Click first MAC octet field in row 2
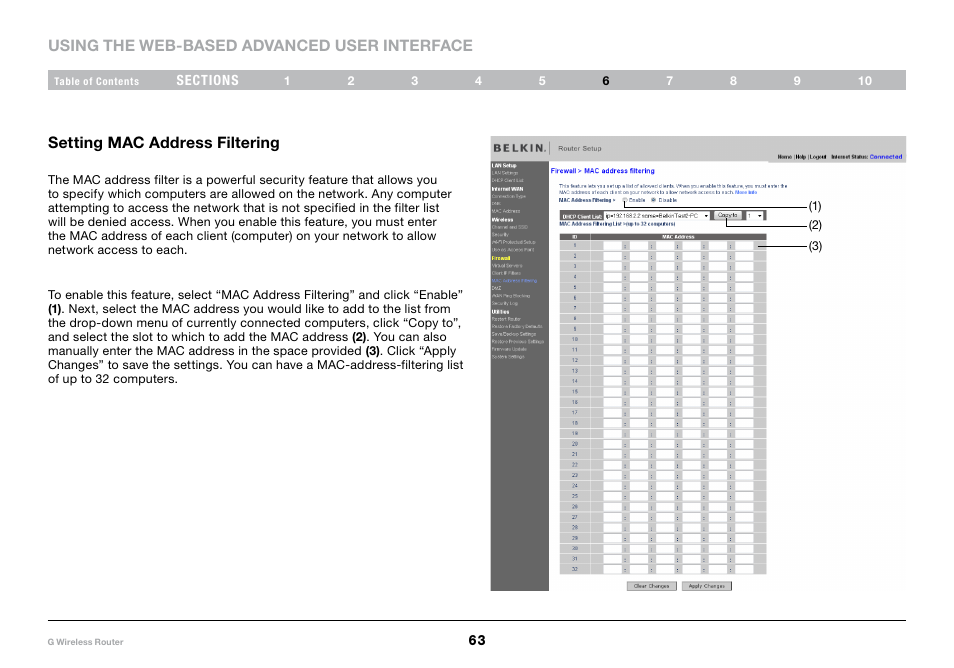Image resolution: width=954 pixels, height=668 pixels. tap(612, 256)
